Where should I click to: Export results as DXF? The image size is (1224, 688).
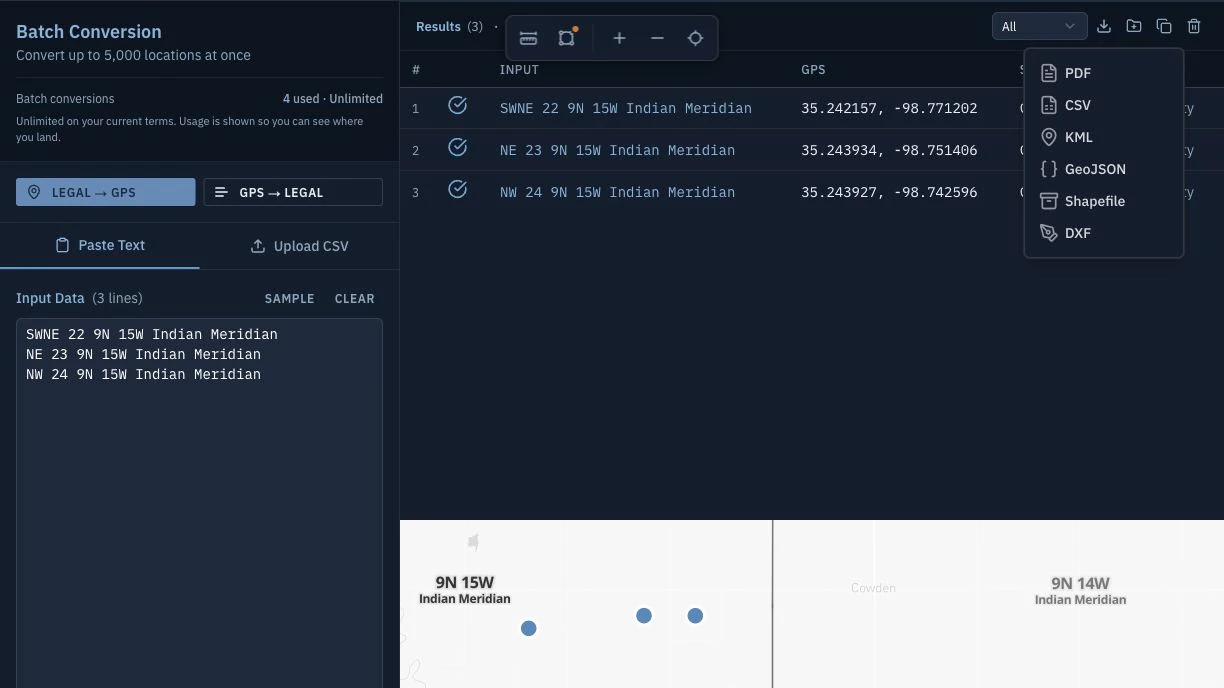tap(1104, 233)
